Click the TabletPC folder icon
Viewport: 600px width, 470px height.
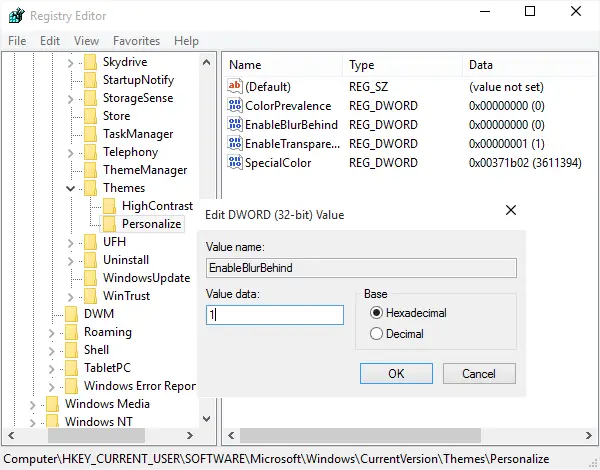[72, 368]
